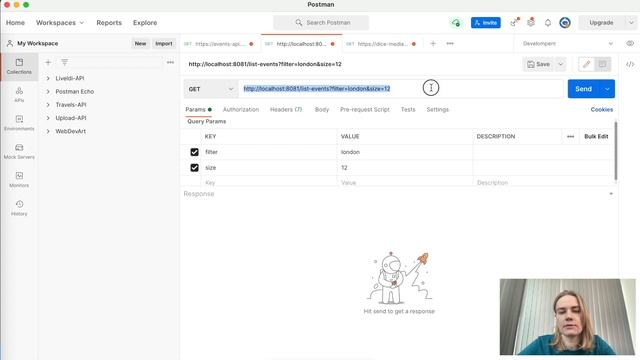640x360 pixels.
Task: Select the localhost:80... request tab
Action: pyautogui.click(x=301, y=44)
